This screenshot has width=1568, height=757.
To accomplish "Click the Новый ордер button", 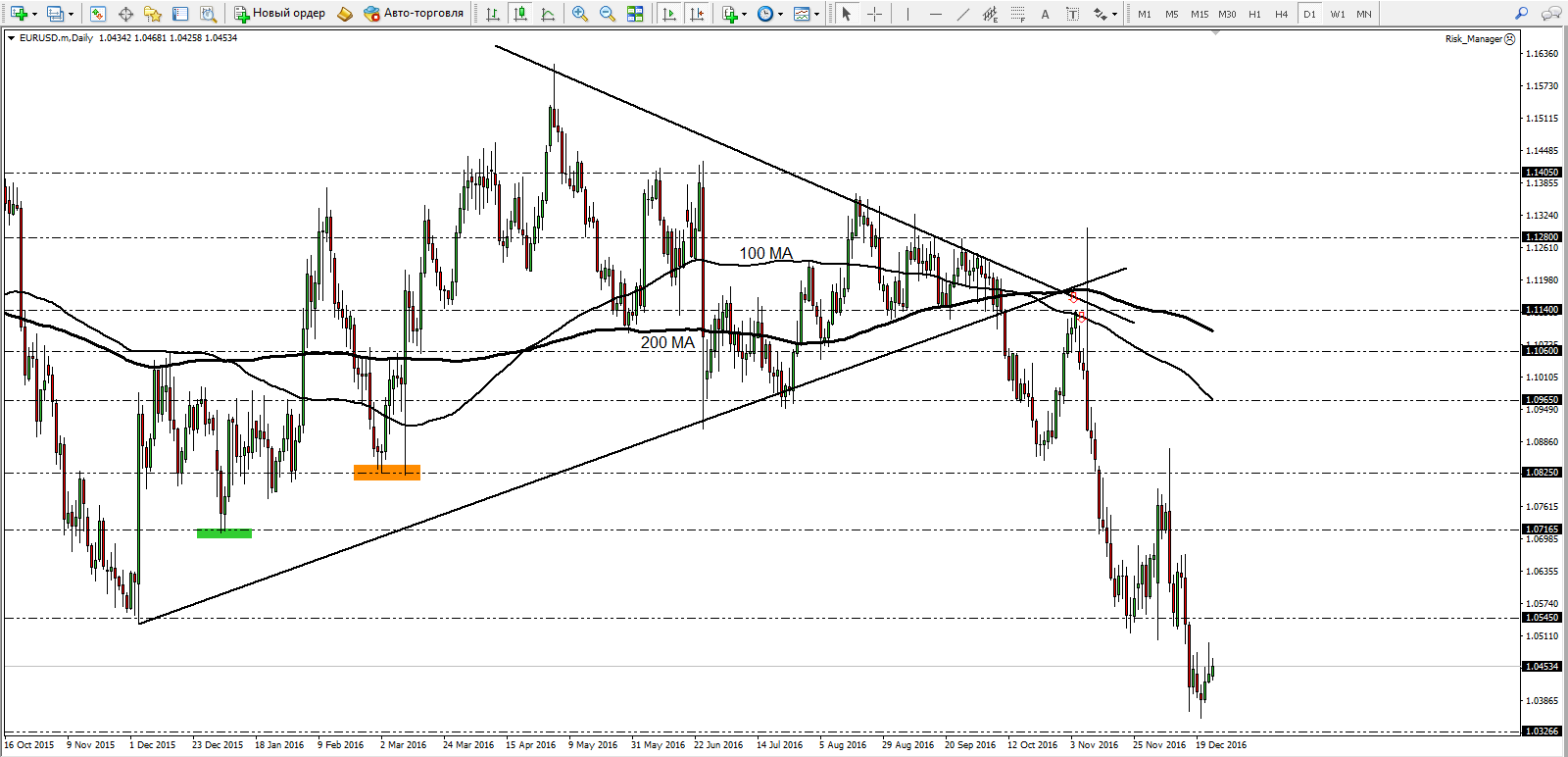I will pos(280,14).
